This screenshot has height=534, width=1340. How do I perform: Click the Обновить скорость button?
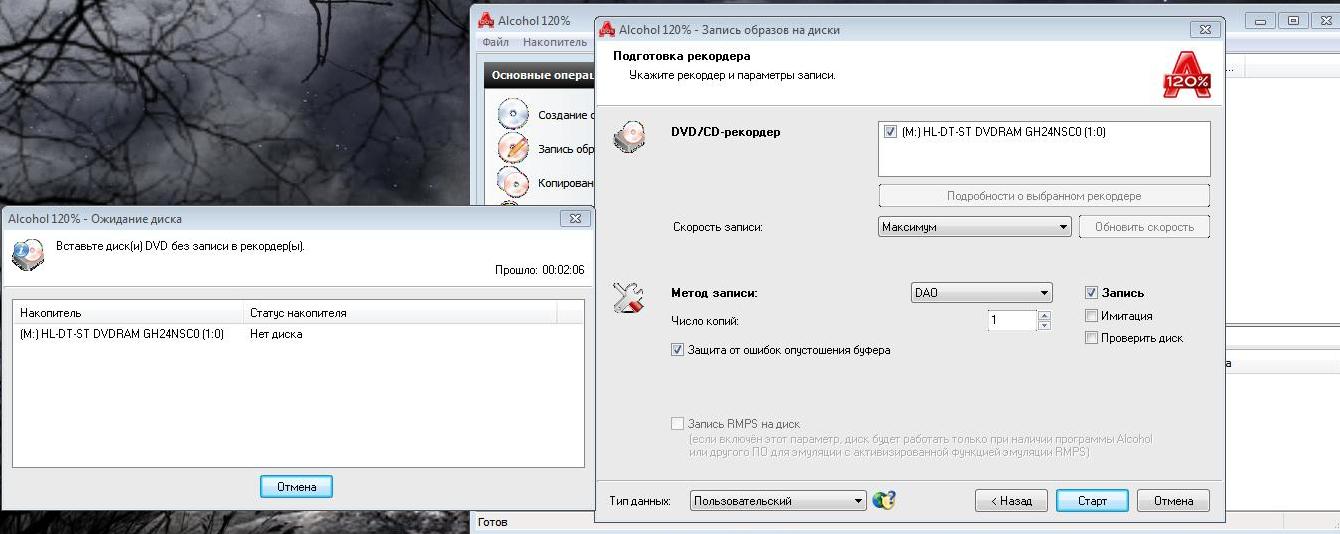click(x=1144, y=227)
